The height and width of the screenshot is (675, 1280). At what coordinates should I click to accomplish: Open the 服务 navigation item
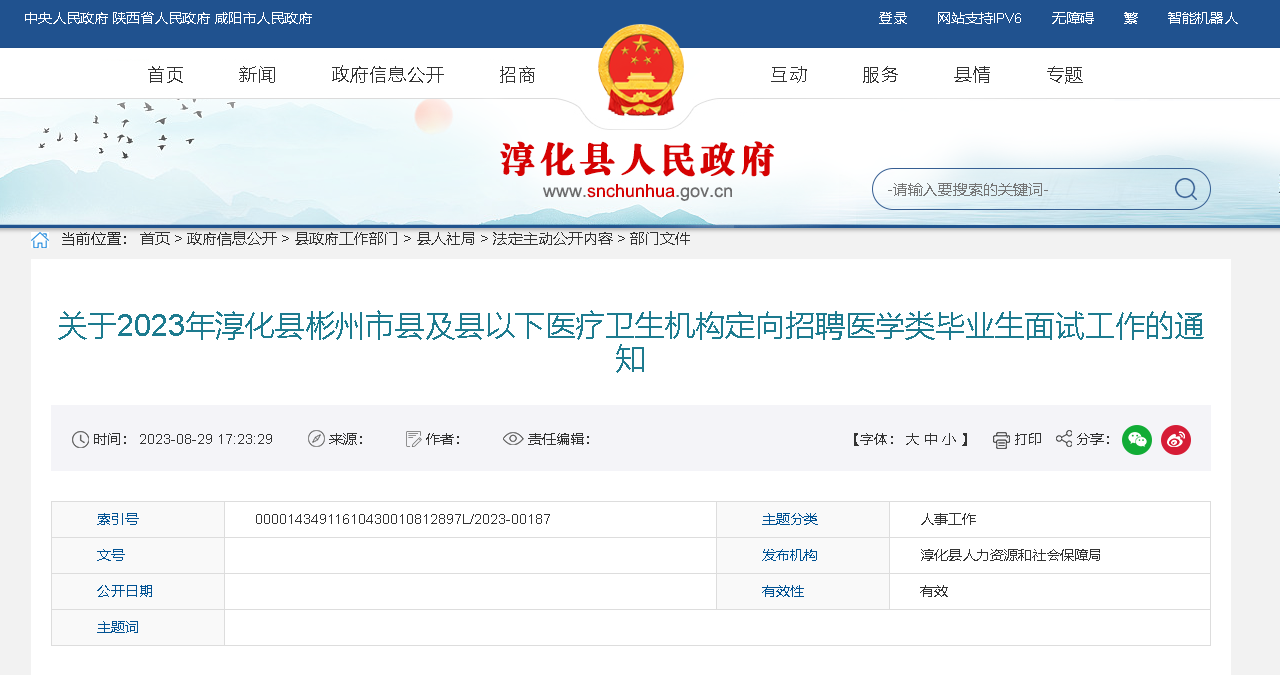[x=881, y=75]
